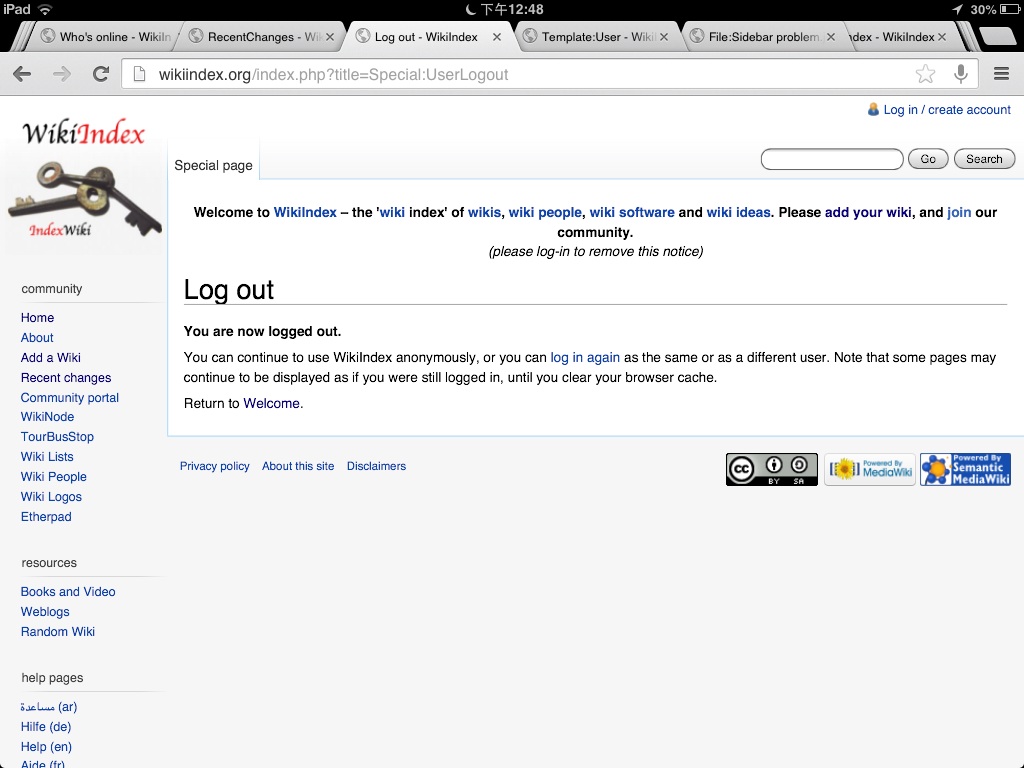Image resolution: width=1024 pixels, height=768 pixels.
Task: Open the Creative Commons BY-SA badge
Action: [x=771, y=469]
